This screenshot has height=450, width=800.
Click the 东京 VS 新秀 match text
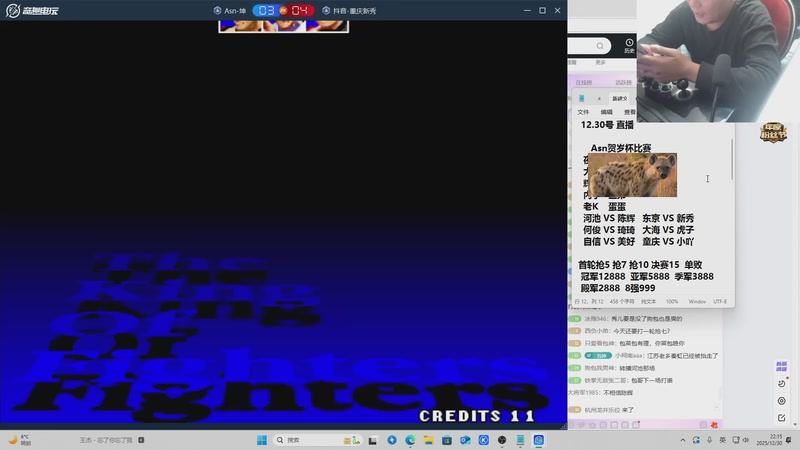[x=668, y=218]
